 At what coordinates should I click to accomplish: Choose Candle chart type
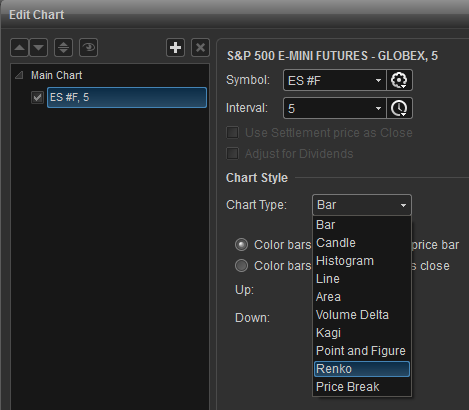362,243
